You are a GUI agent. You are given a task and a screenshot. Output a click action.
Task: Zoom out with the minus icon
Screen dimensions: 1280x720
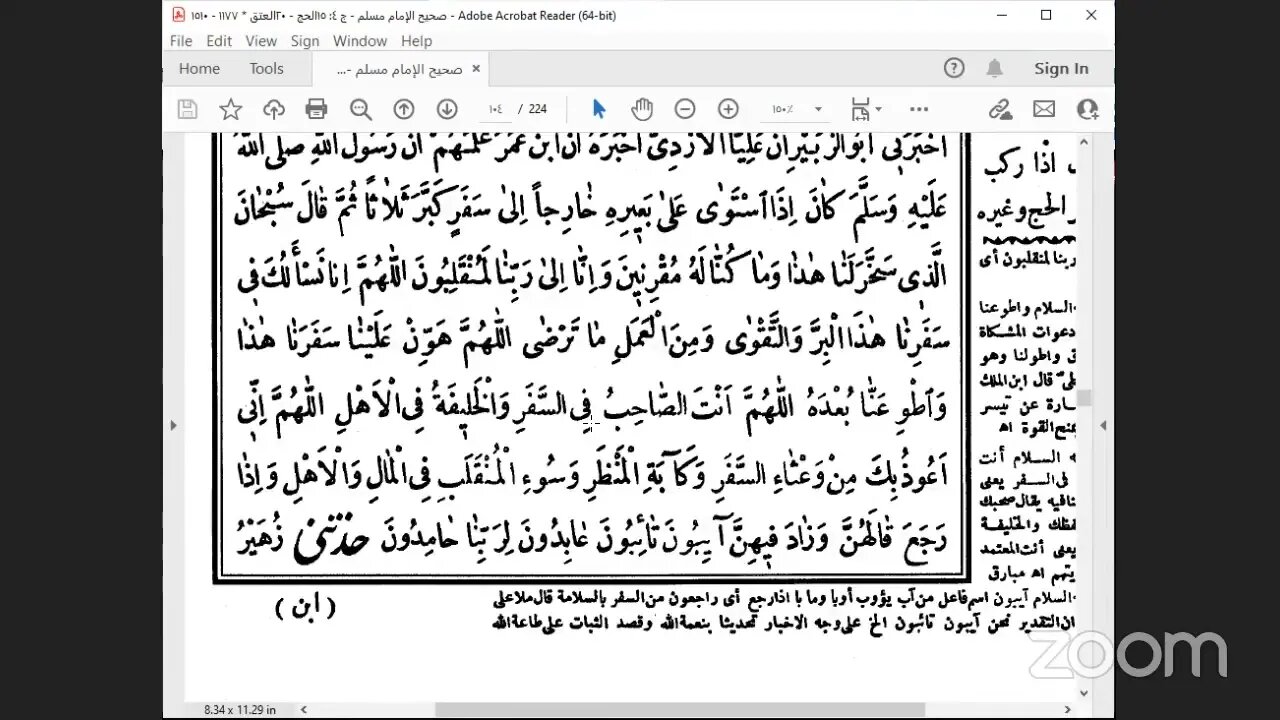[x=685, y=109]
